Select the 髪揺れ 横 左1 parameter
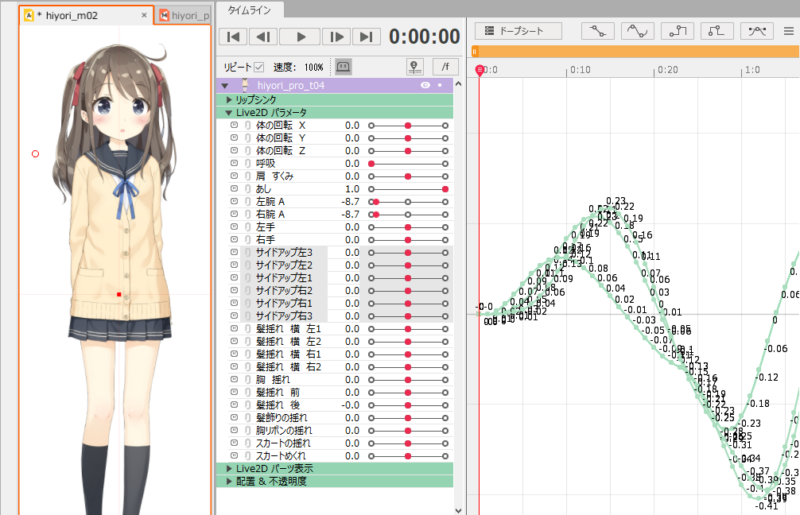This screenshot has height=515, width=800. coord(288,329)
